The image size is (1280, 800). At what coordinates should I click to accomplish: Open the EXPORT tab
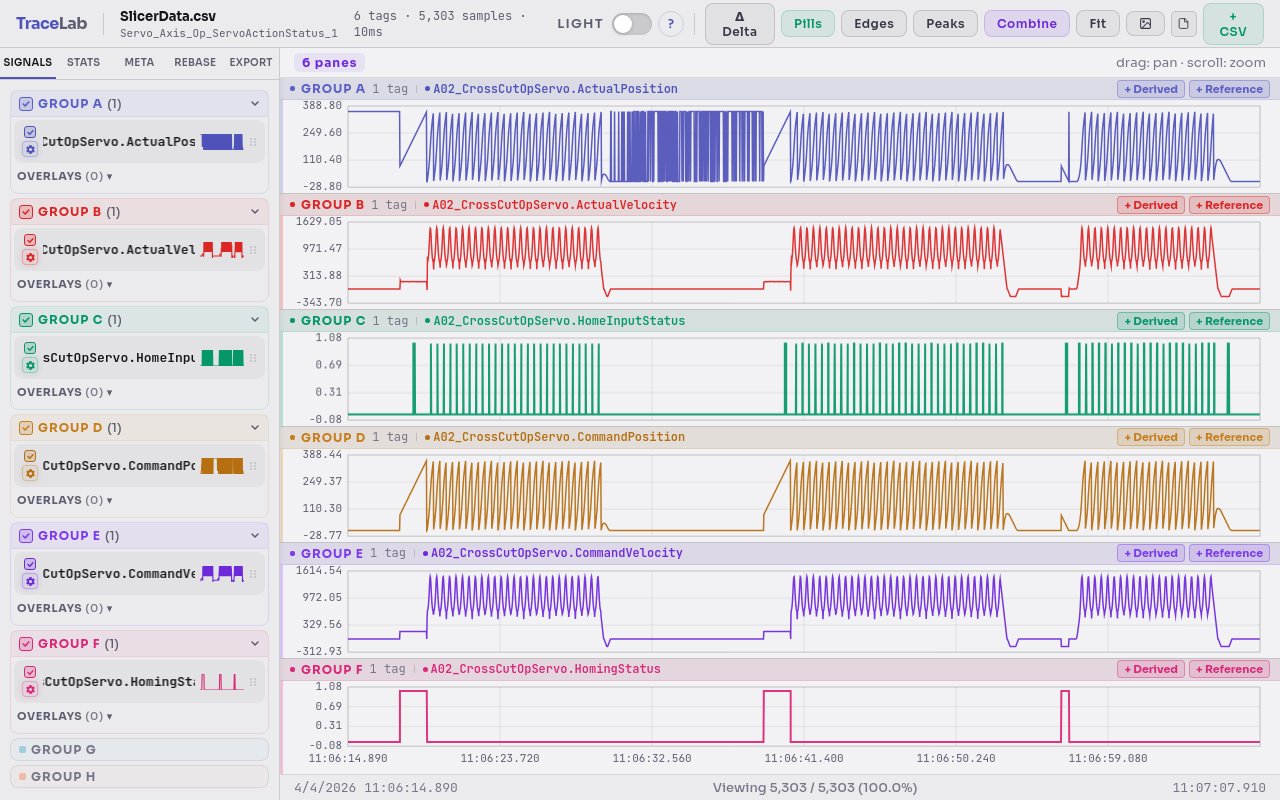pos(251,62)
